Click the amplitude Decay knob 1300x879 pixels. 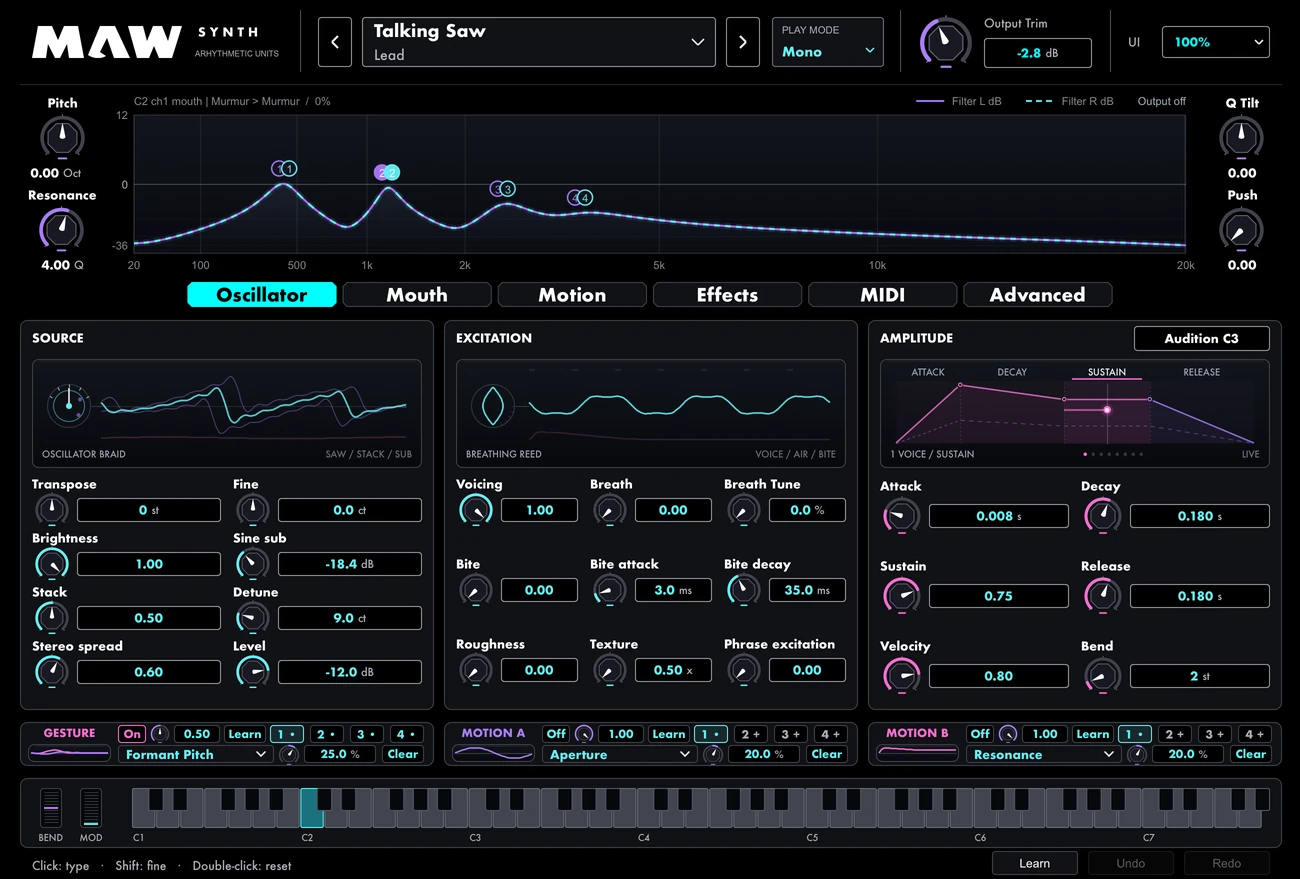click(1103, 516)
